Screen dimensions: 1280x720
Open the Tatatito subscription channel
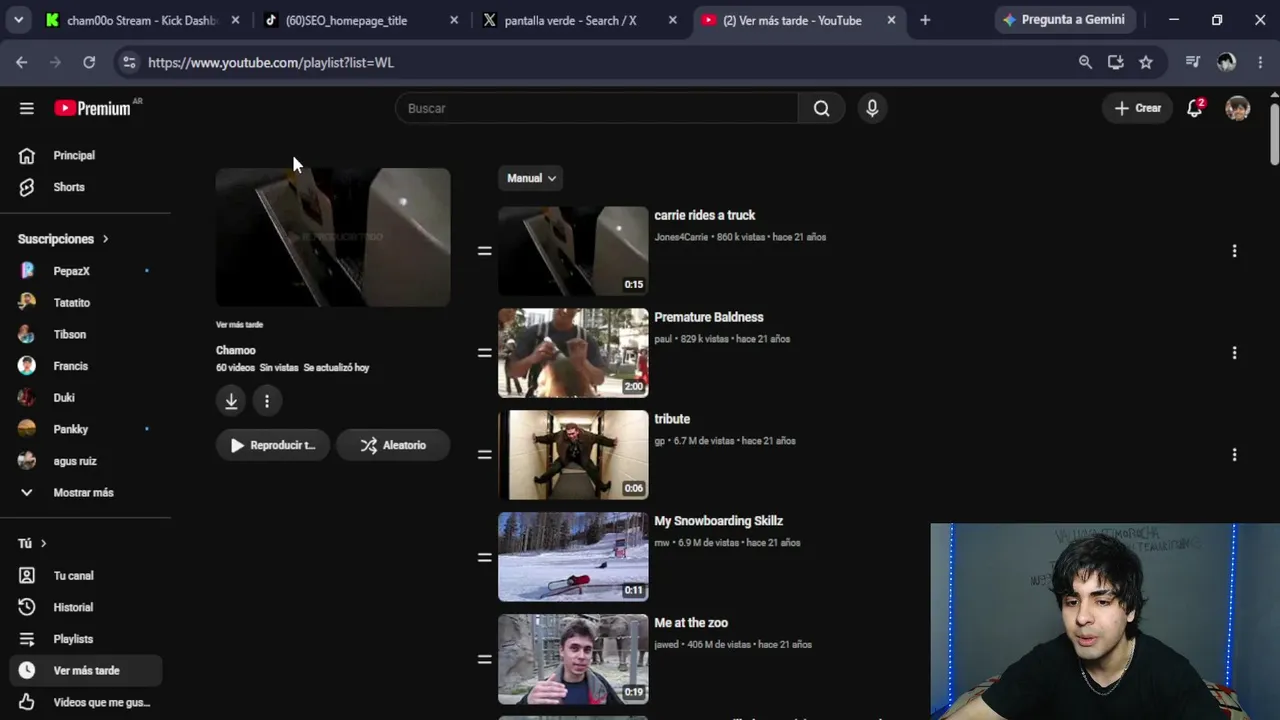(85, 303)
